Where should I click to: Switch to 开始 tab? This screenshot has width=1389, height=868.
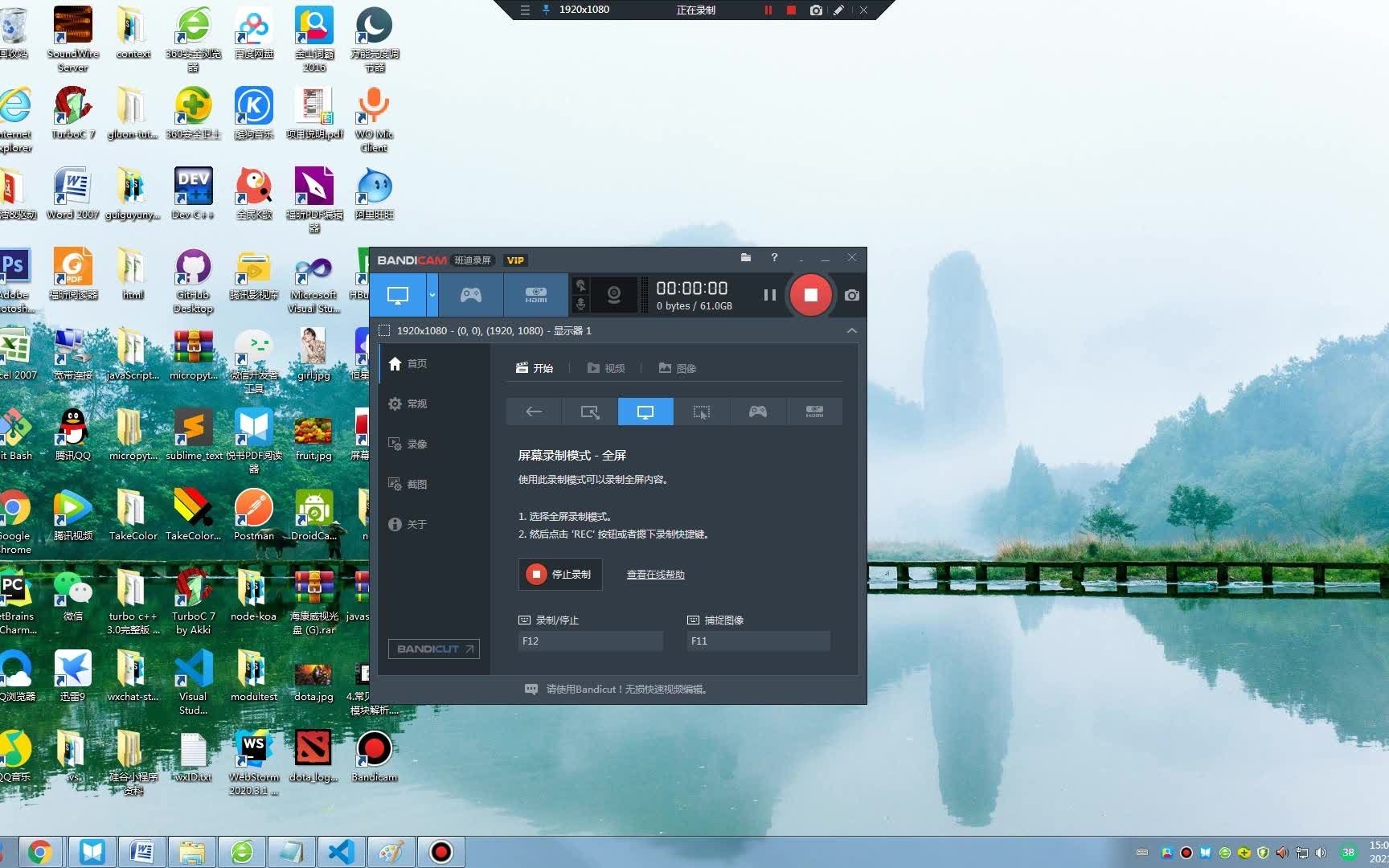click(x=535, y=368)
